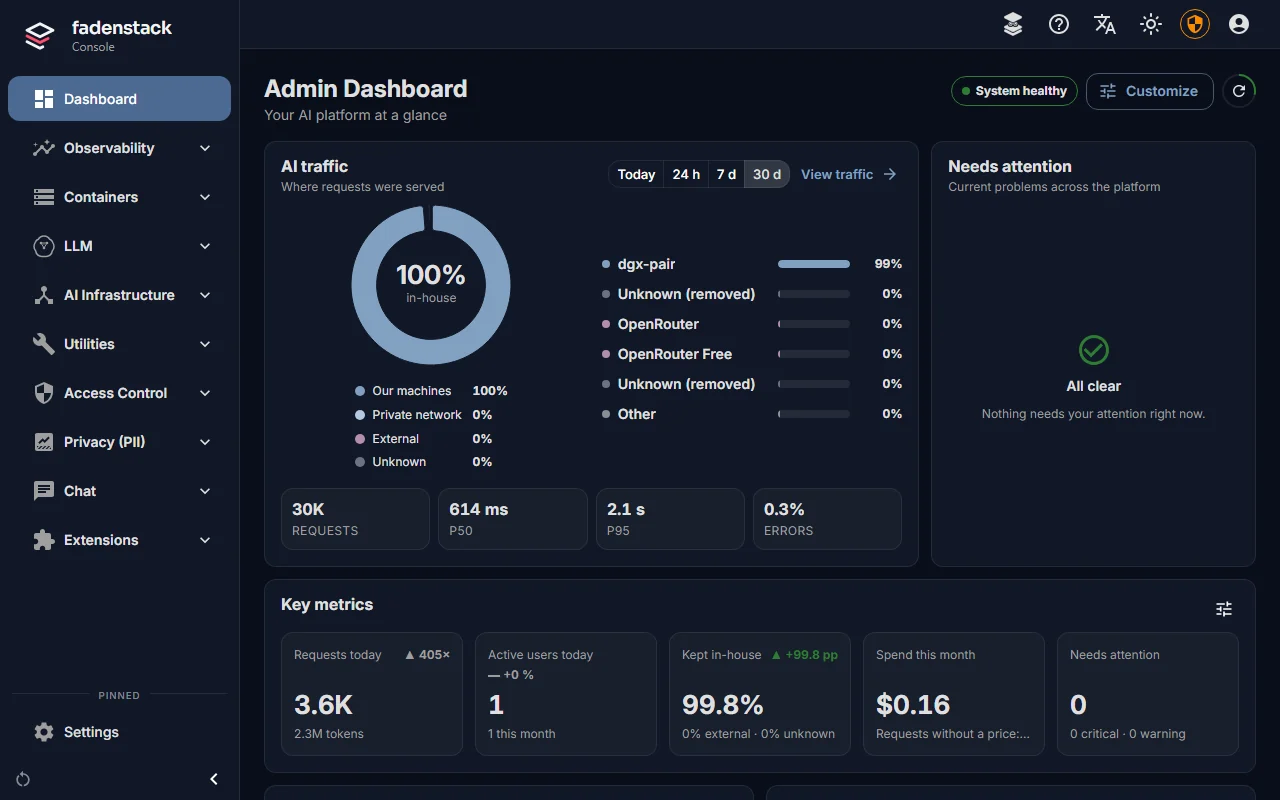Click the Privacy (PII) icon
This screenshot has width=1280, height=800.
[43, 442]
